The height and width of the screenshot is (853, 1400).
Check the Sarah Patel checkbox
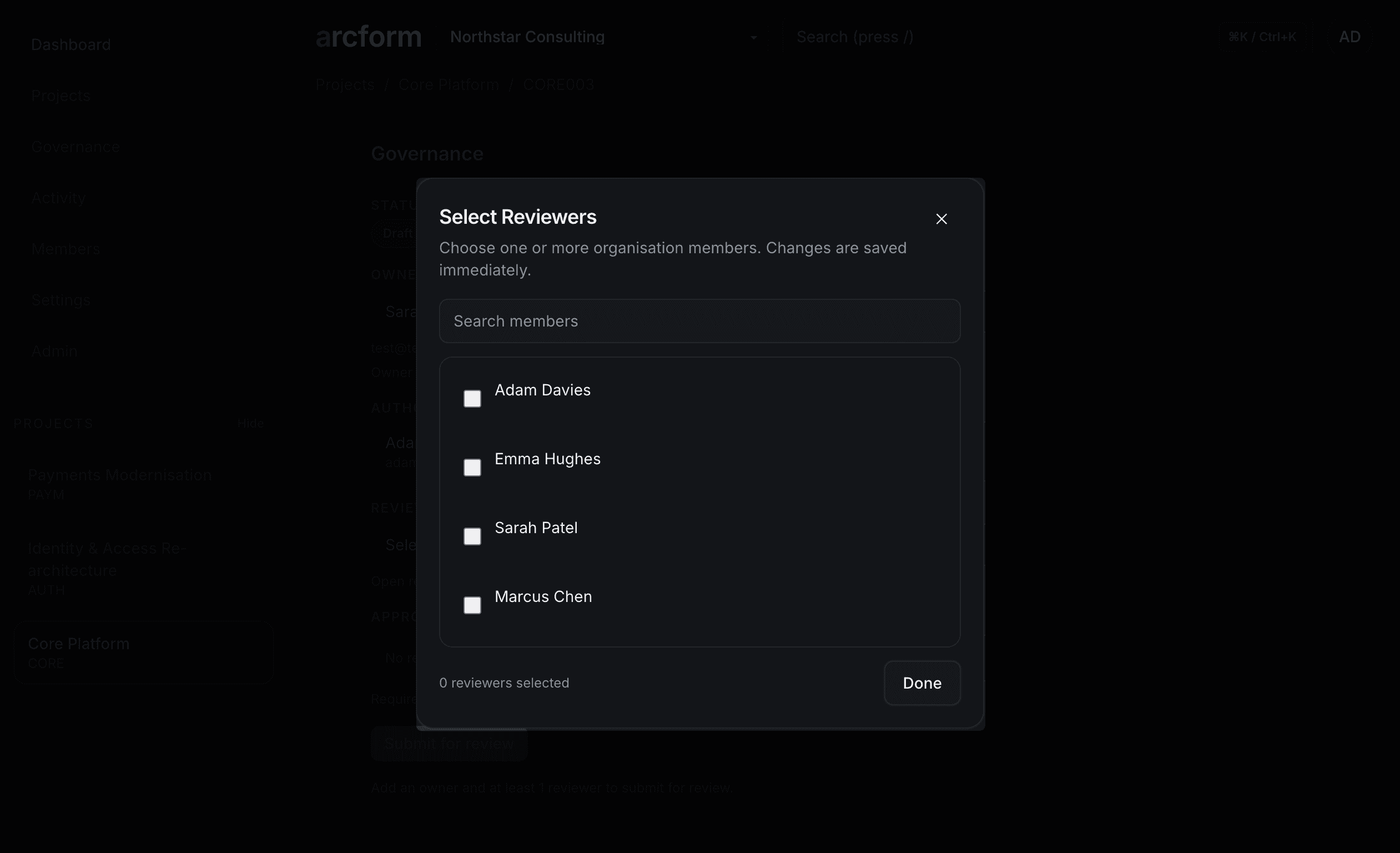472,536
